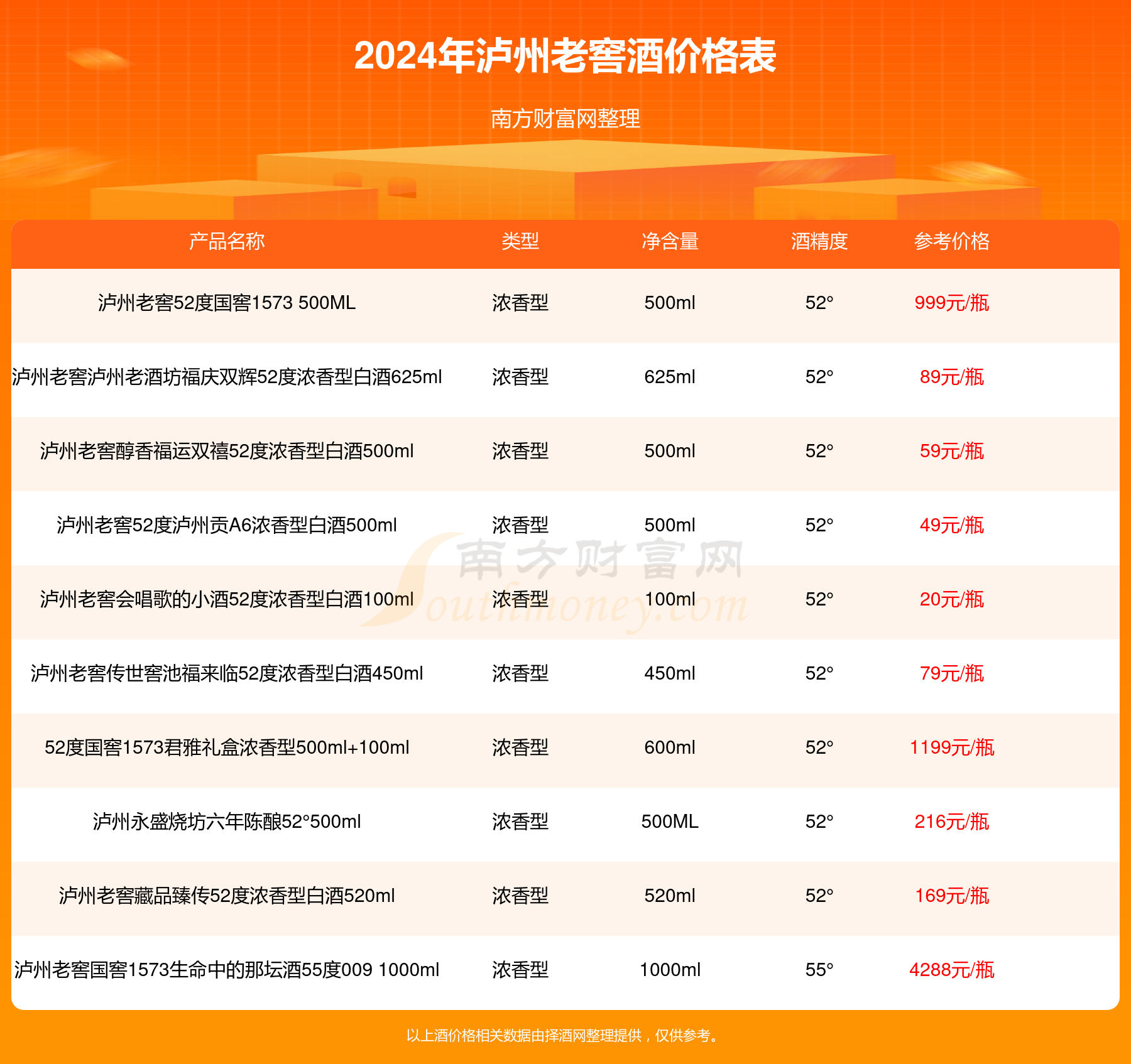1131x1064 pixels.
Task: Click 浓香型 in the 4288元/瓶 row
Action: point(520,970)
